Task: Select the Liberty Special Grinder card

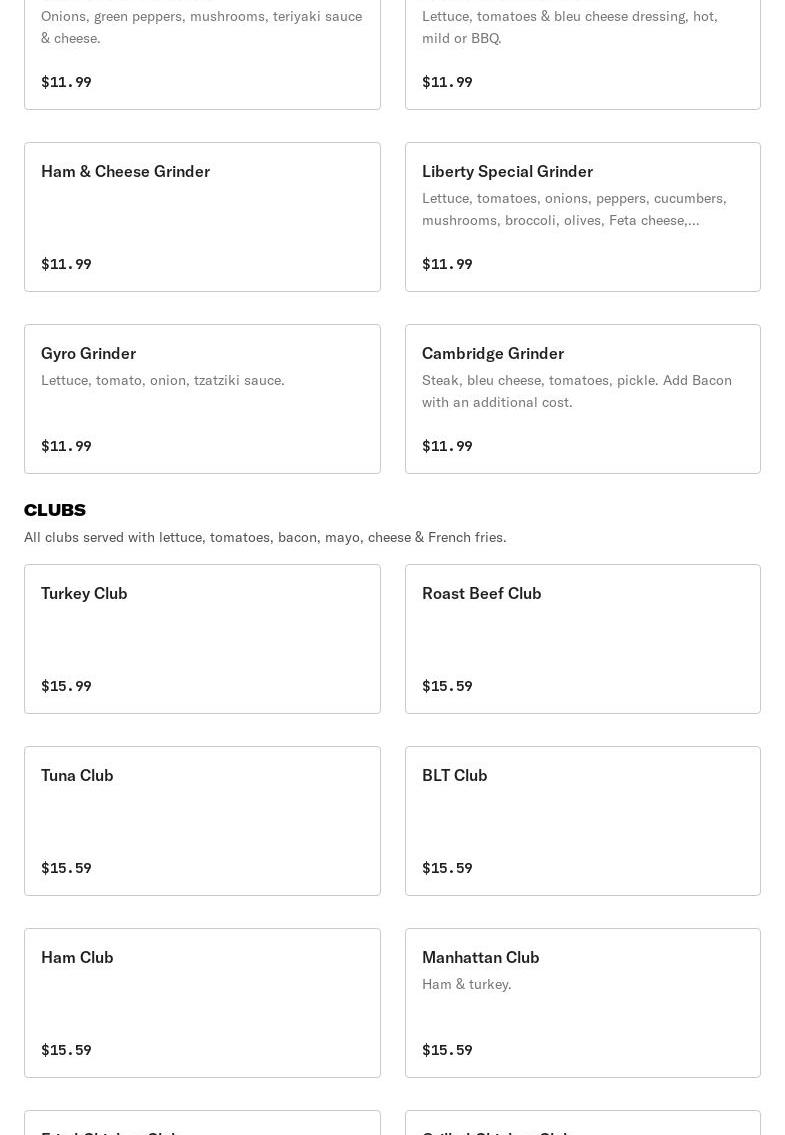Action: (582, 216)
